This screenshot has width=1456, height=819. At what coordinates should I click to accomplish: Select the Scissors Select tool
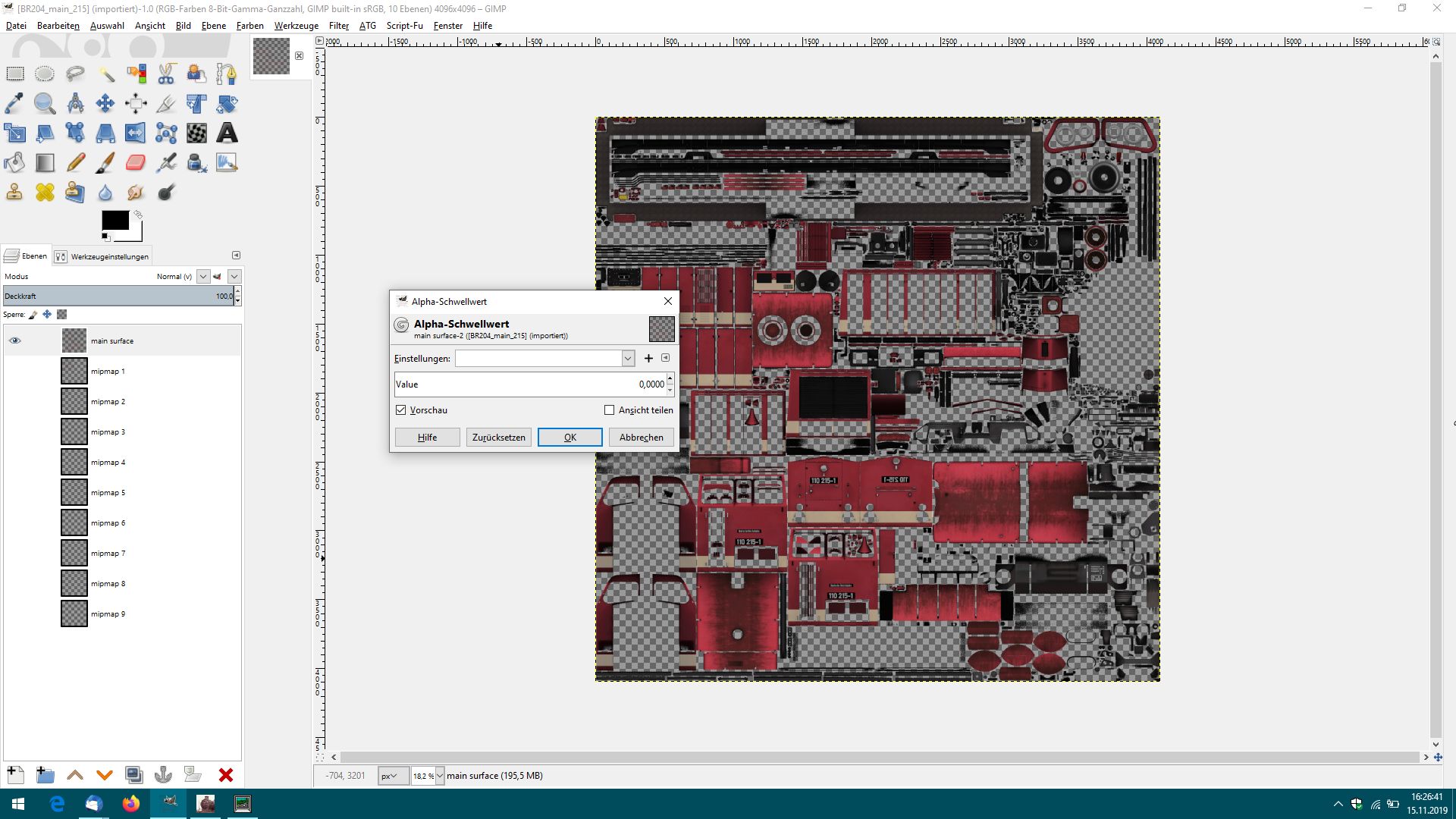pyautogui.click(x=166, y=74)
